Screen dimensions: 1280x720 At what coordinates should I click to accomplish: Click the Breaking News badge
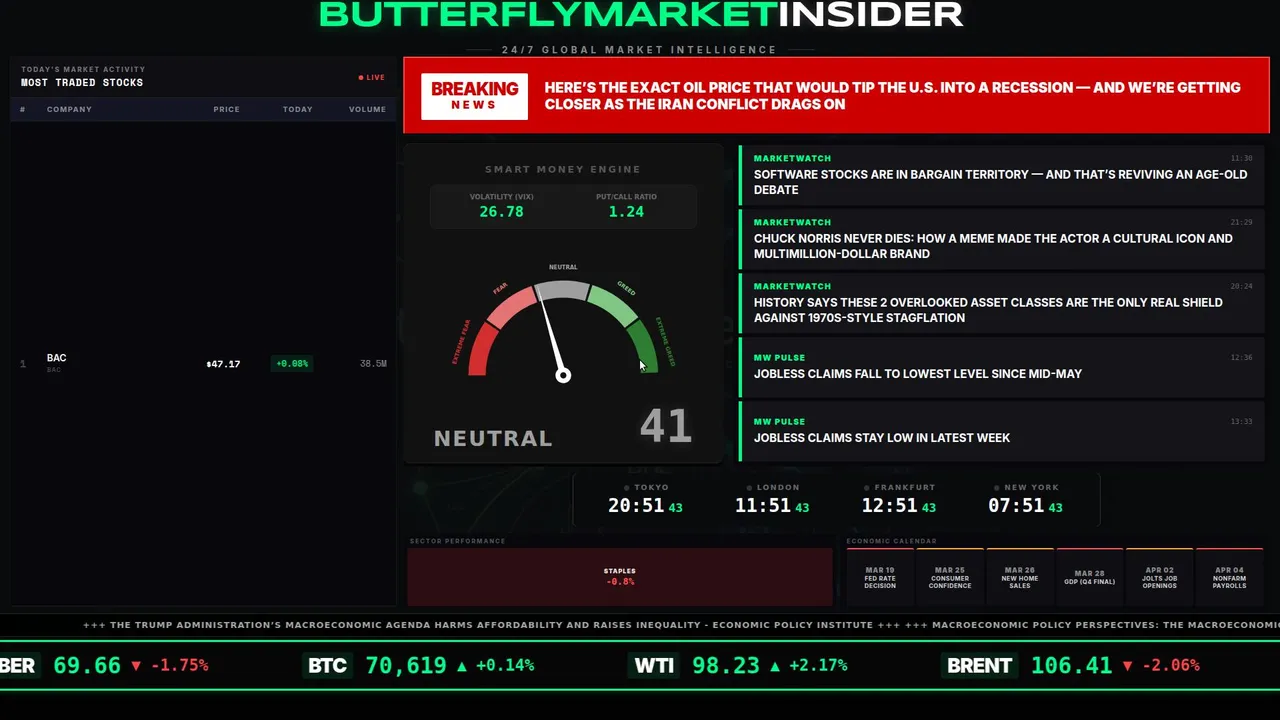point(474,95)
